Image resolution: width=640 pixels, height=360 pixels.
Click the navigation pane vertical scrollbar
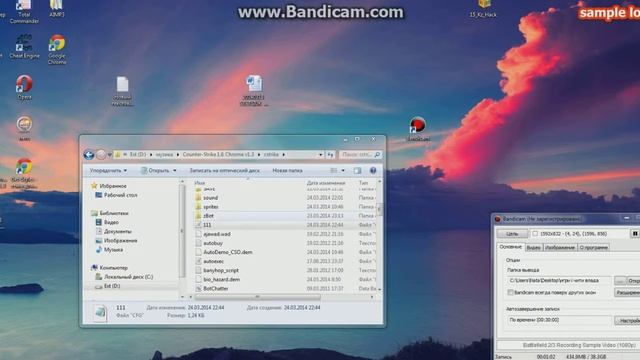182,231
